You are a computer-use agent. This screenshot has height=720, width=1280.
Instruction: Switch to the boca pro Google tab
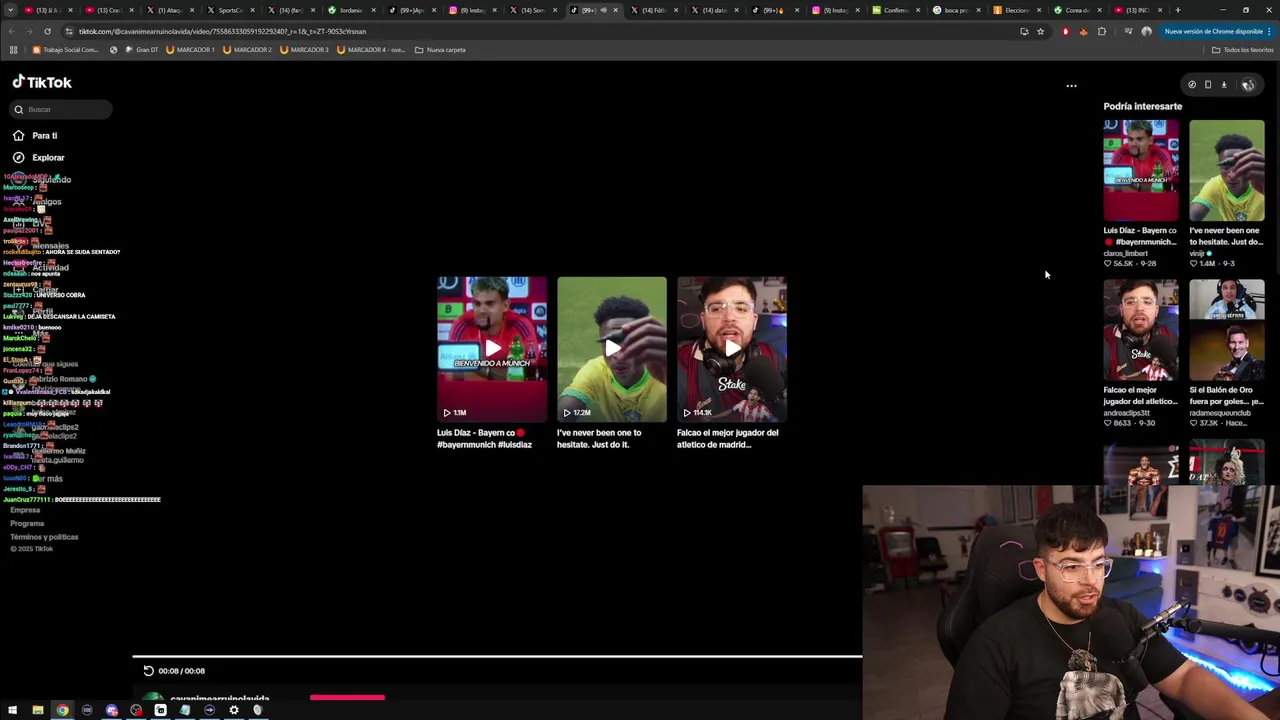(x=955, y=10)
